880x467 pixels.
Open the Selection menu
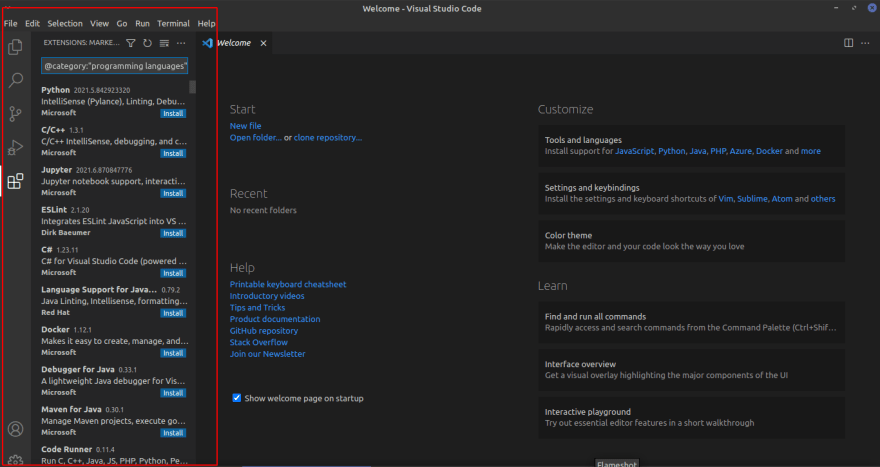point(65,24)
